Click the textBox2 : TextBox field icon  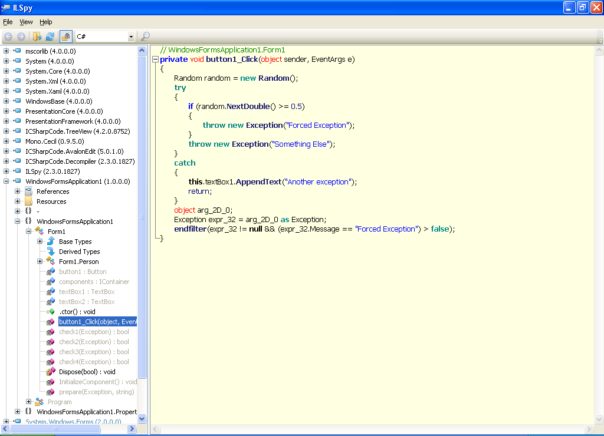click(x=50, y=302)
